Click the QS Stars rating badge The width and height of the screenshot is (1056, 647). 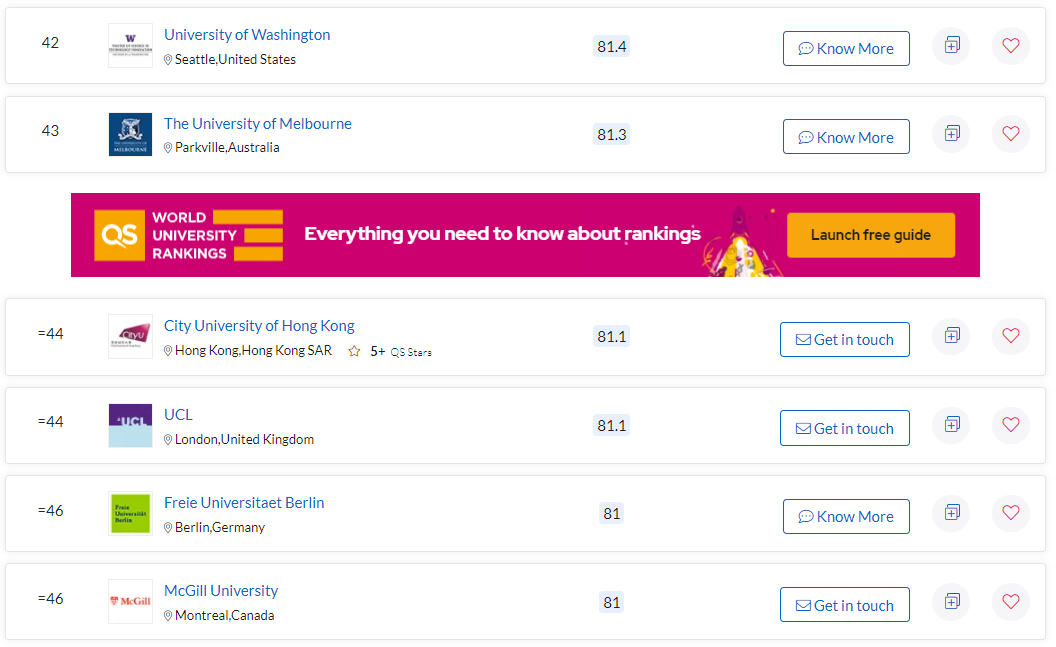click(391, 351)
